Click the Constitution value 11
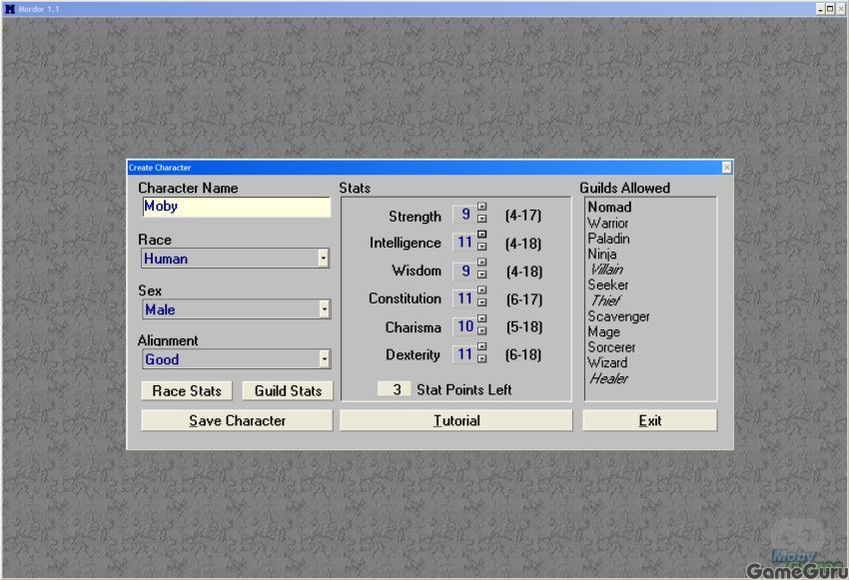This screenshot has height=580, width=849. (x=463, y=298)
